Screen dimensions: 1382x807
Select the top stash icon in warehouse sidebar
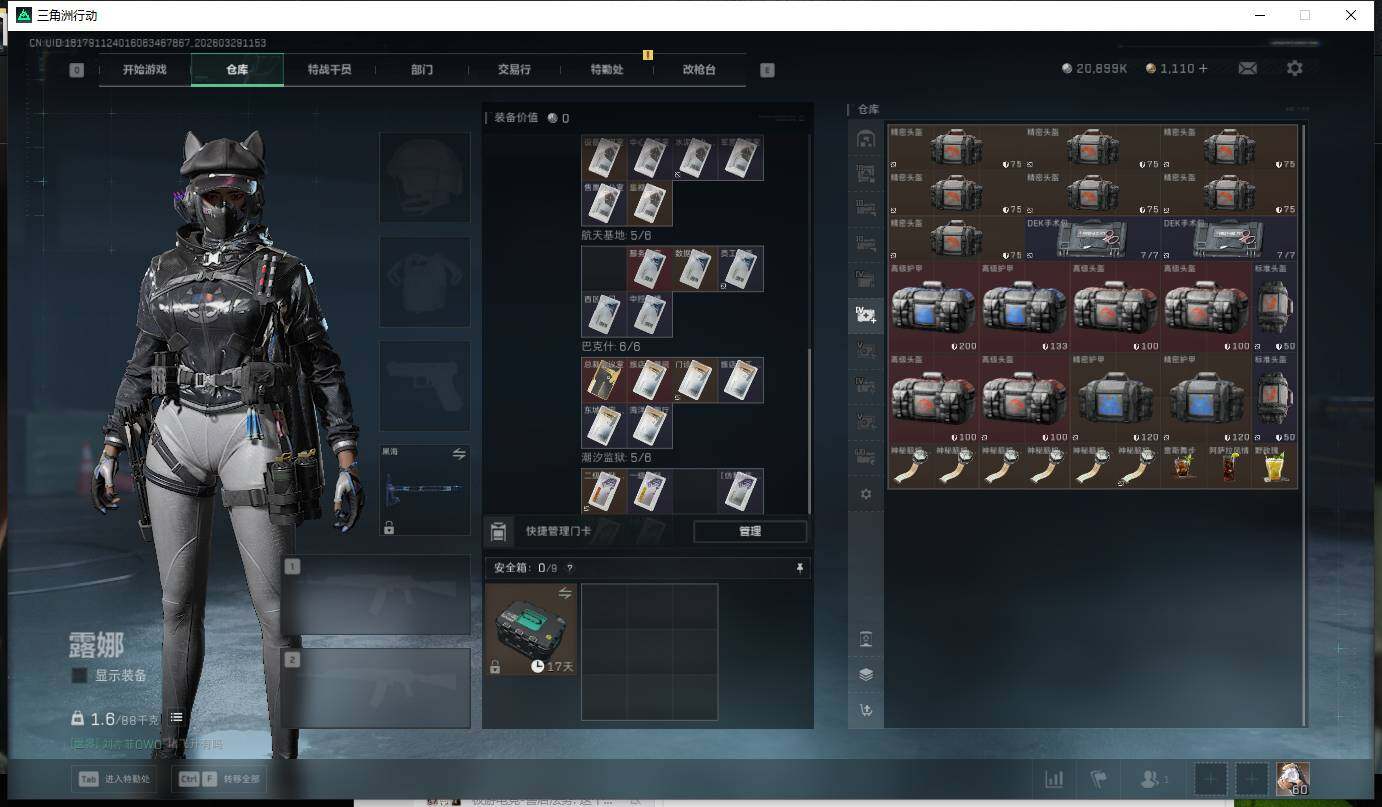pos(866,139)
